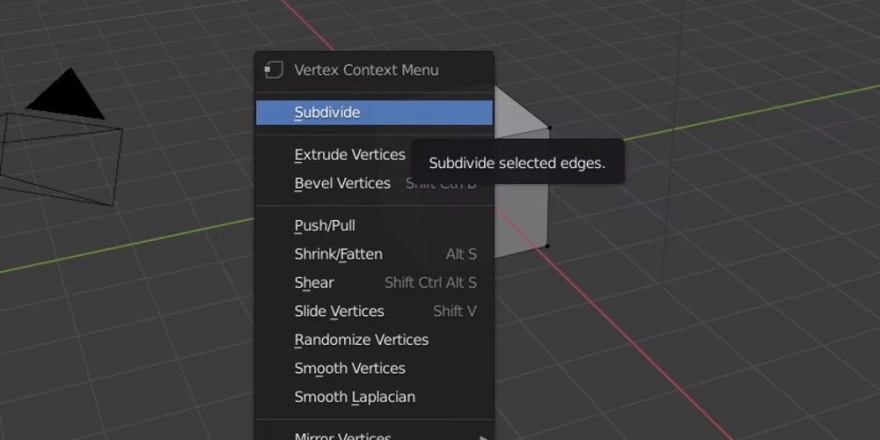Click the Vertex Context Menu title text
The width and height of the screenshot is (880, 440).
coord(366,70)
